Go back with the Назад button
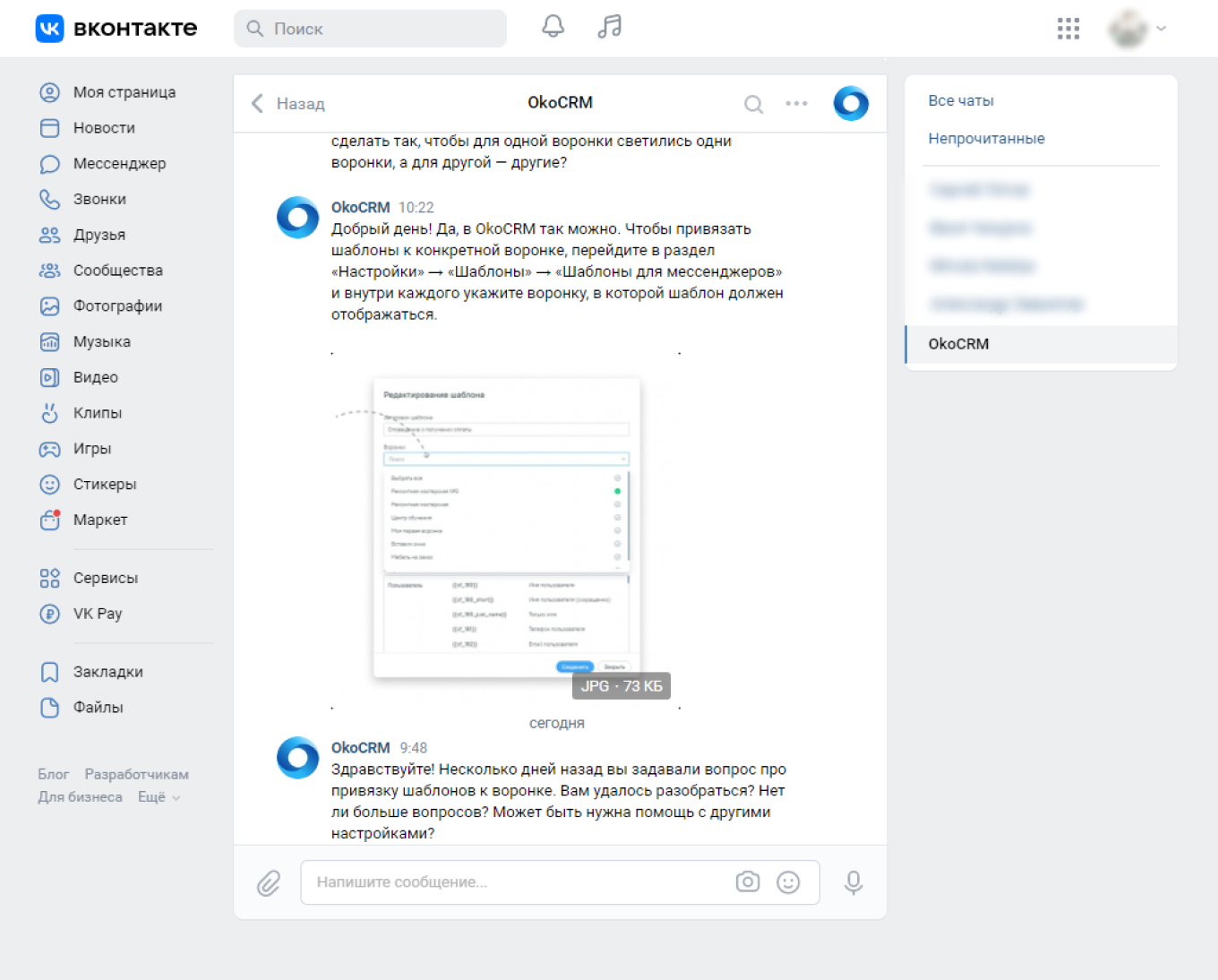This screenshot has width=1218, height=980. point(288,104)
